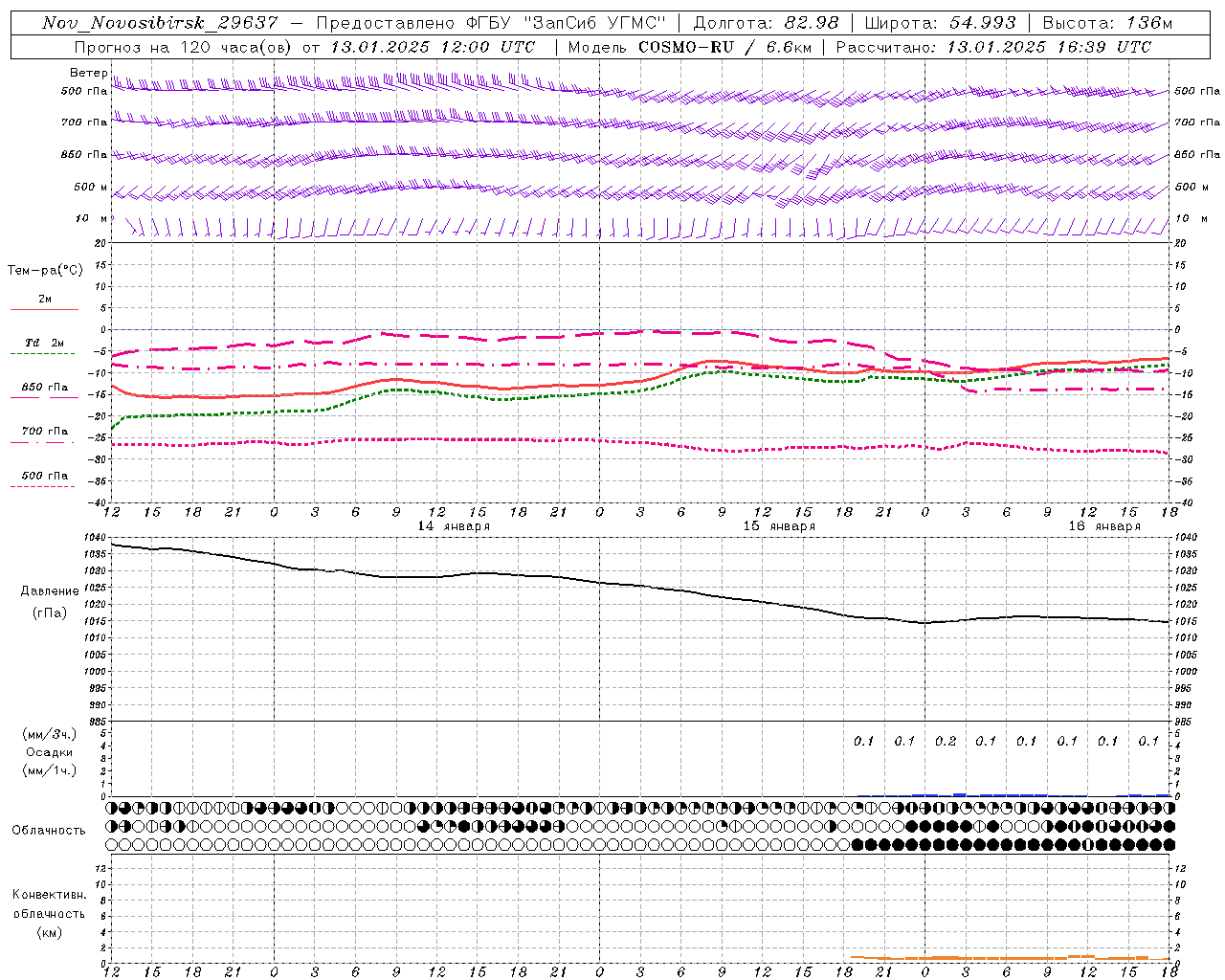The image size is (1225, 980).
Task: Click the 'Td 2м' dew point legend label
Action: pyautogui.click(x=44, y=343)
